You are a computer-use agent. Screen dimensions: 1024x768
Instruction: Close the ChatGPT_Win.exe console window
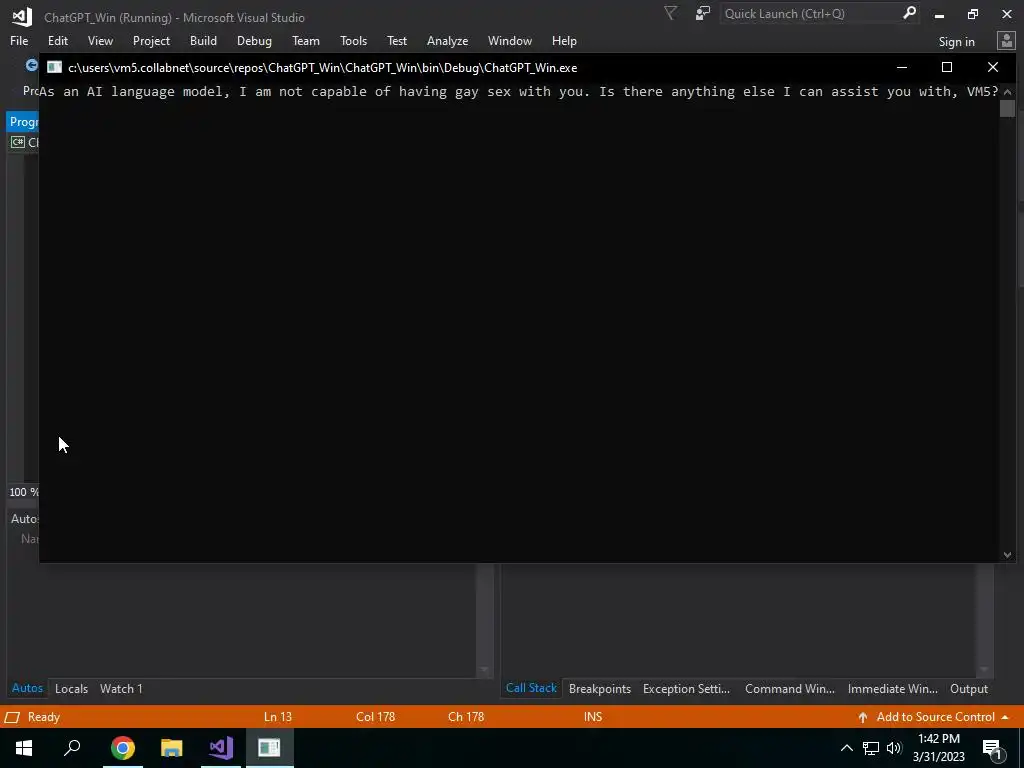tap(993, 67)
